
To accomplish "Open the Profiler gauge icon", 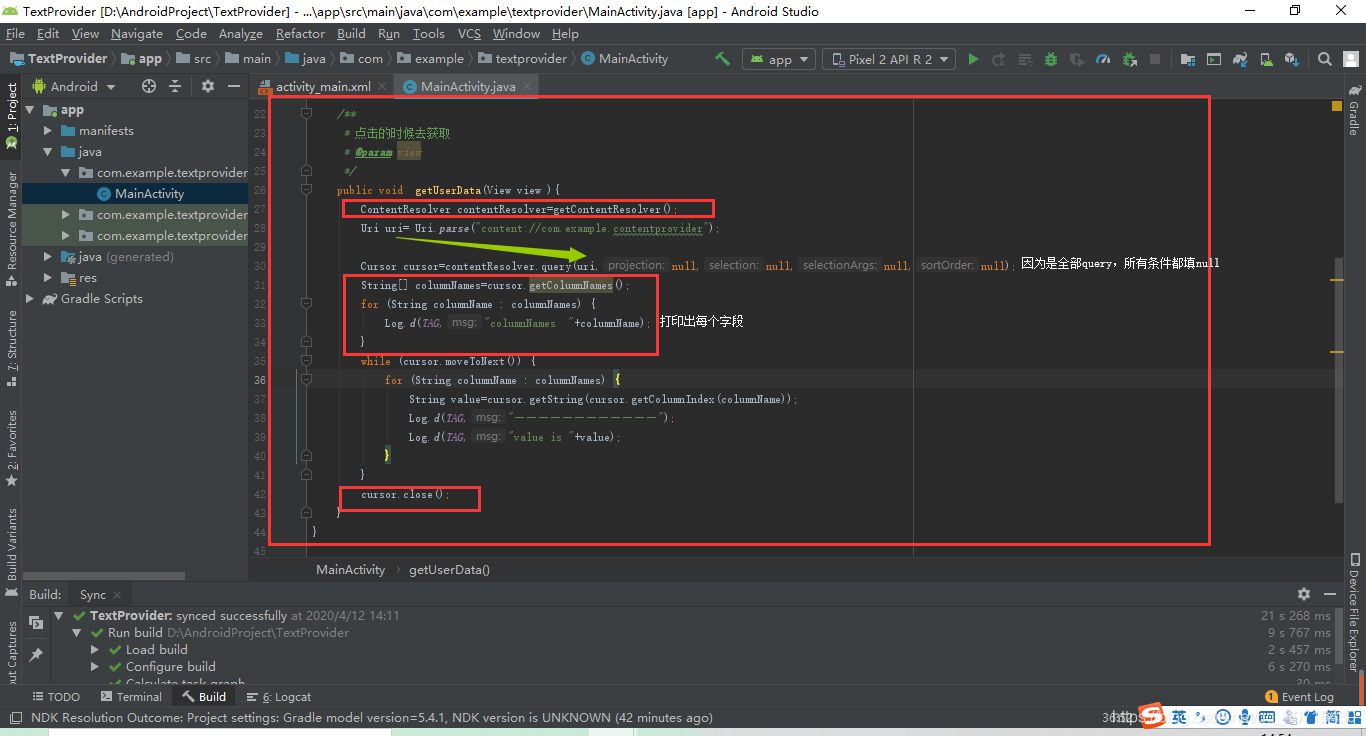I will [1103, 59].
